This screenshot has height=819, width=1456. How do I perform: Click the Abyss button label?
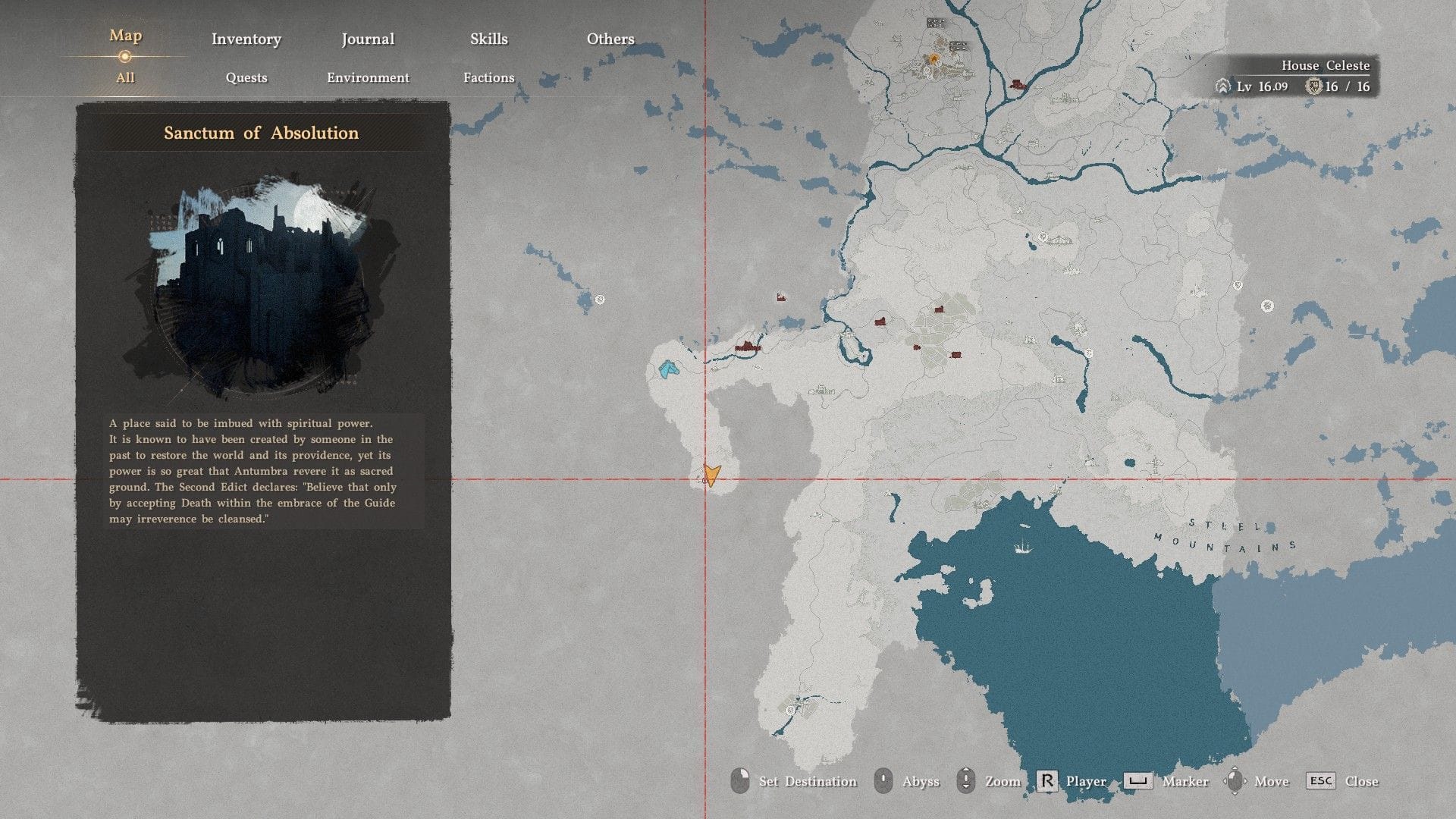point(920,781)
